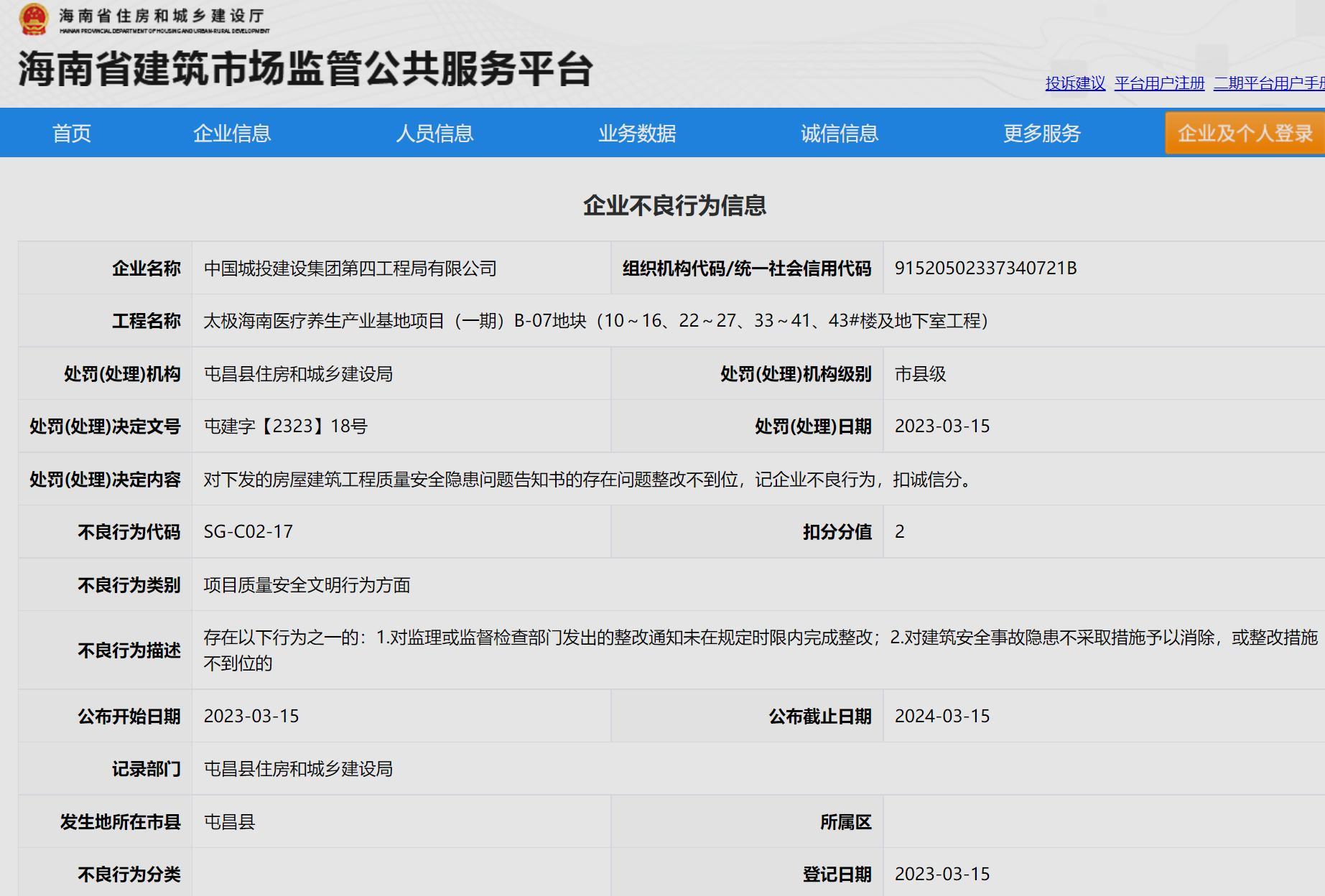Go to the 业务数据 menu
Viewport: 1325px width, 896px height.
coord(637,134)
